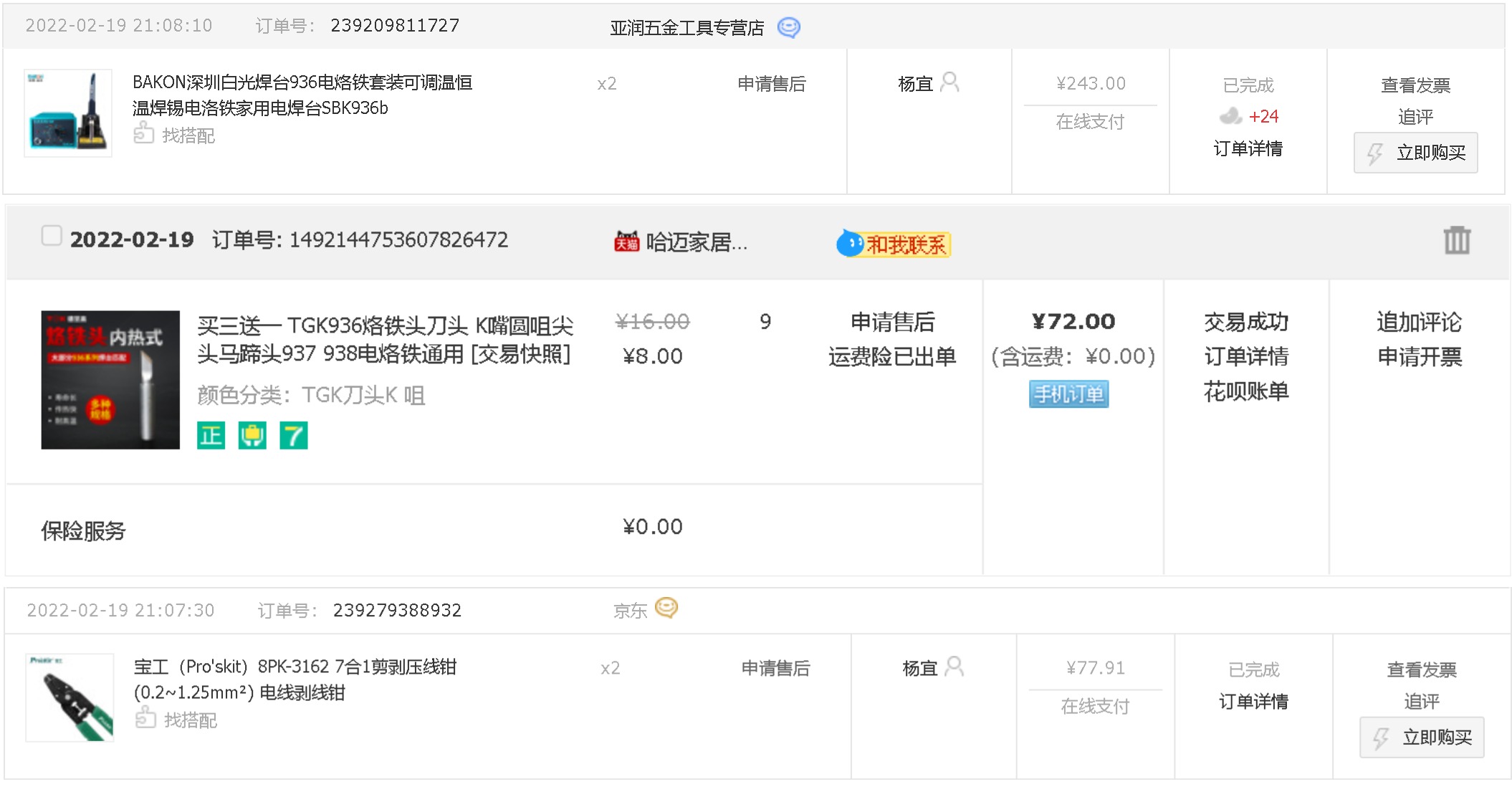Click 立即购买 for the BAKON soldering station

pyautogui.click(x=1415, y=153)
